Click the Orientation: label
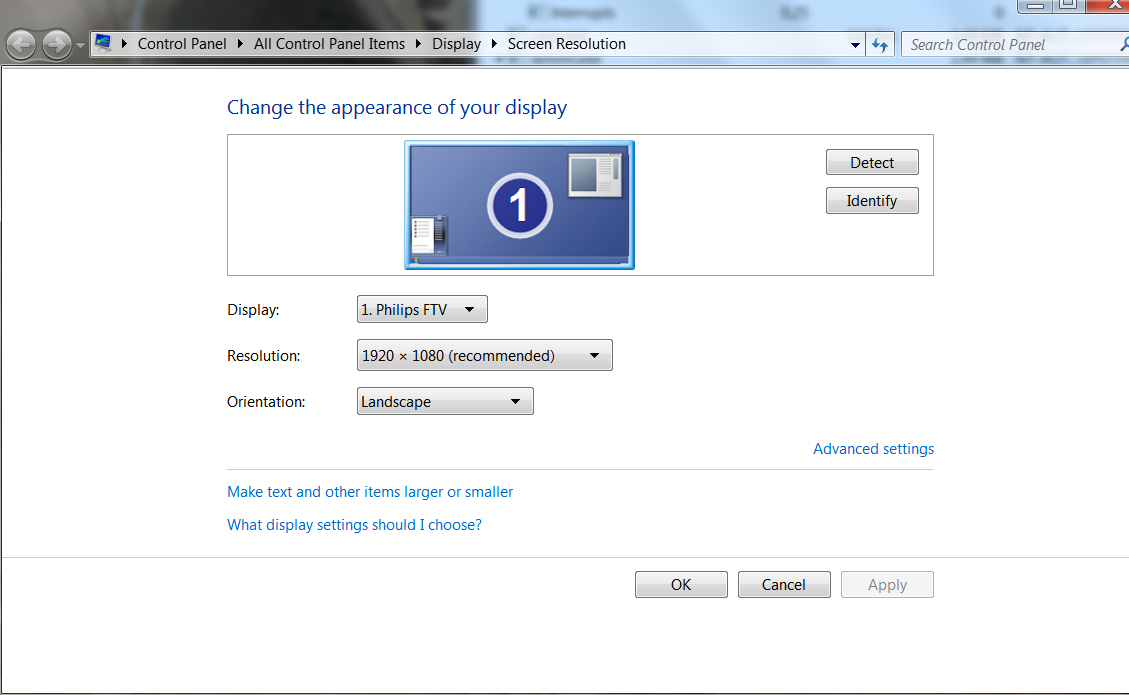1129x695 pixels. tap(266, 402)
